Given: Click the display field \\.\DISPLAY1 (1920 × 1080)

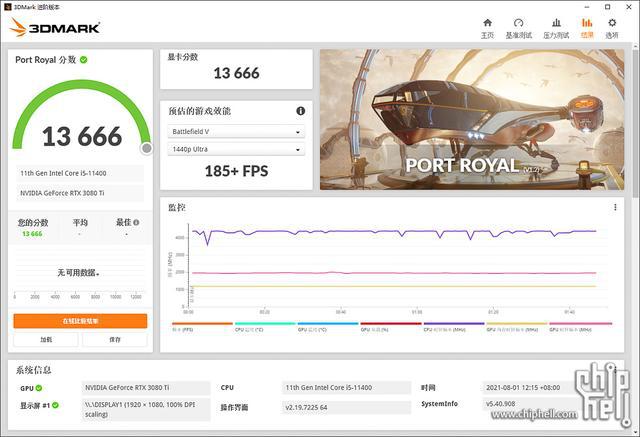Looking at the screenshot, I should click(146, 409).
